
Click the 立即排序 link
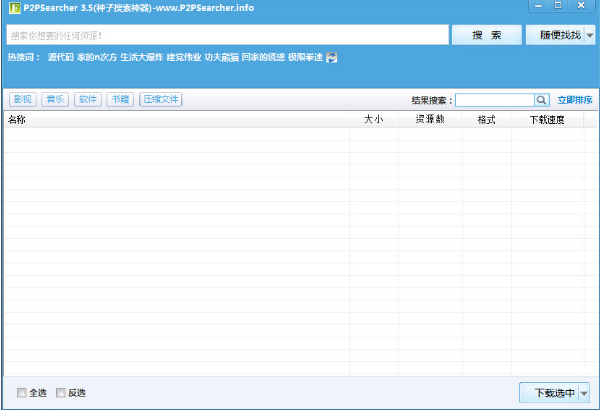point(575,100)
